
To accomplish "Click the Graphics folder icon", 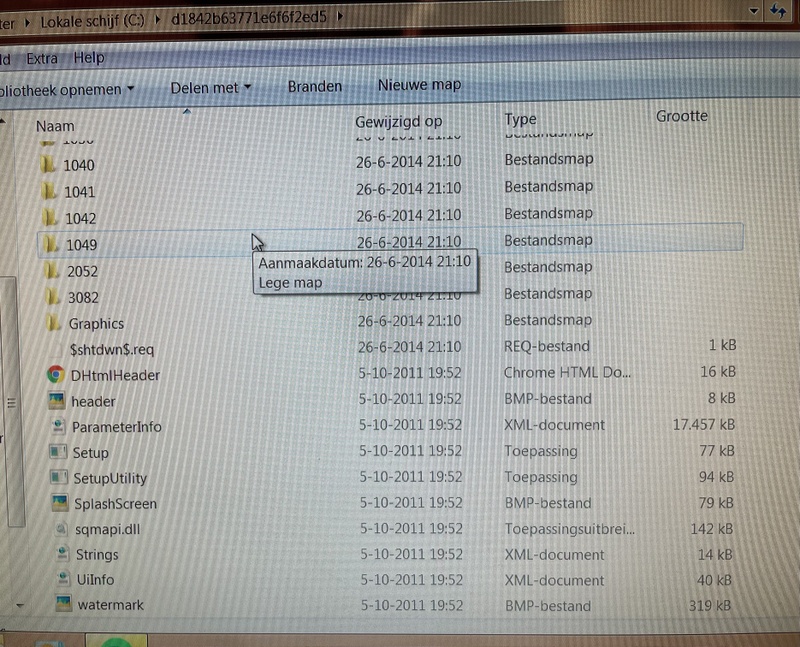I will (53, 322).
